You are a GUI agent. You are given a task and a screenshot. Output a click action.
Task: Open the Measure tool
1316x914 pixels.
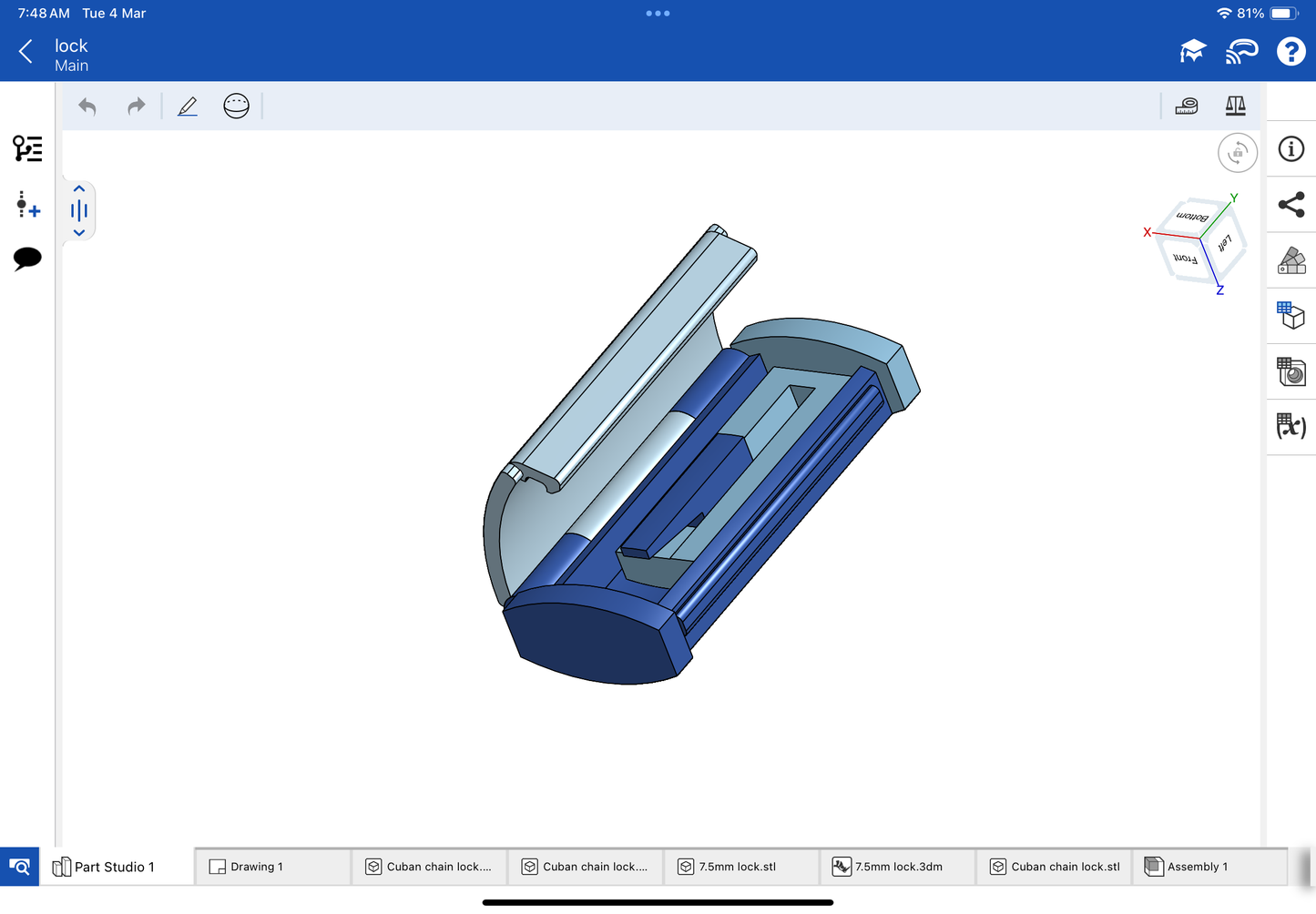click(x=1186, y=107)
